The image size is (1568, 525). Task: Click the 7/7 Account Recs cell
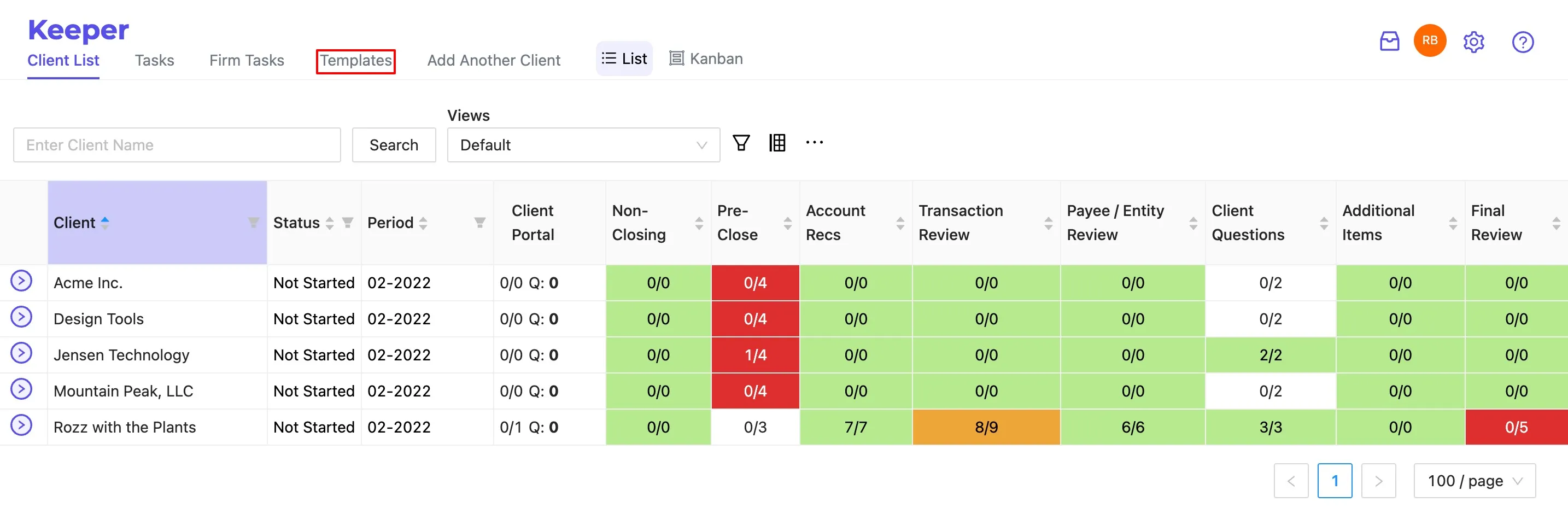click(x=856, y=428)
